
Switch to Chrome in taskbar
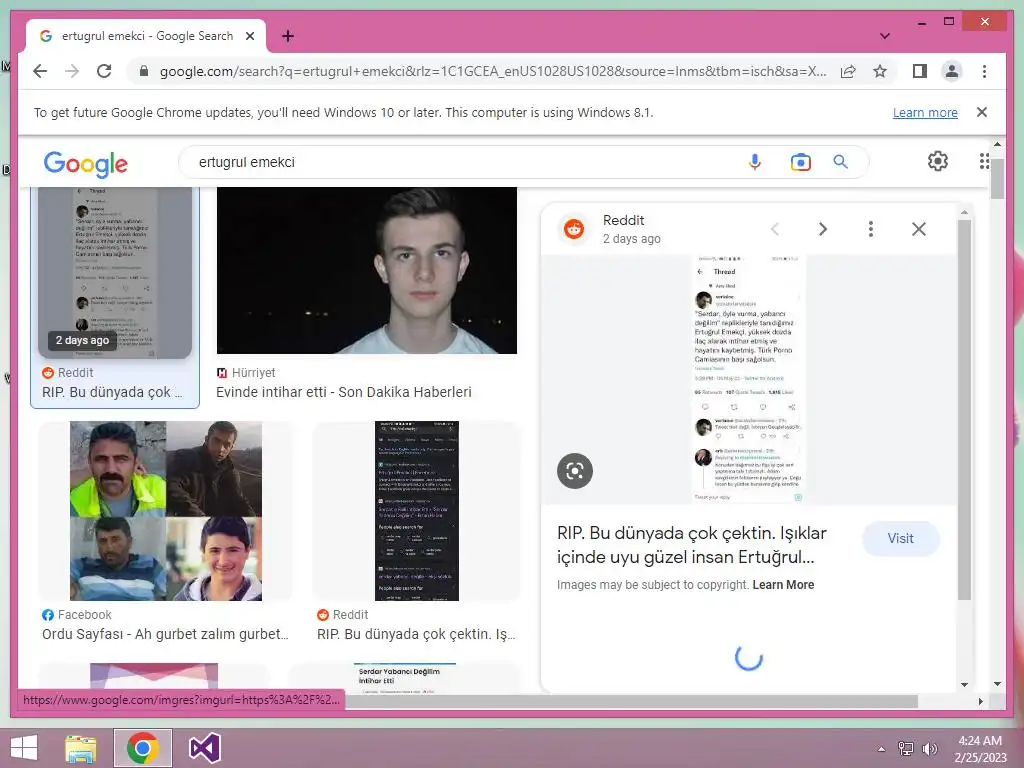tap(143, 748)
